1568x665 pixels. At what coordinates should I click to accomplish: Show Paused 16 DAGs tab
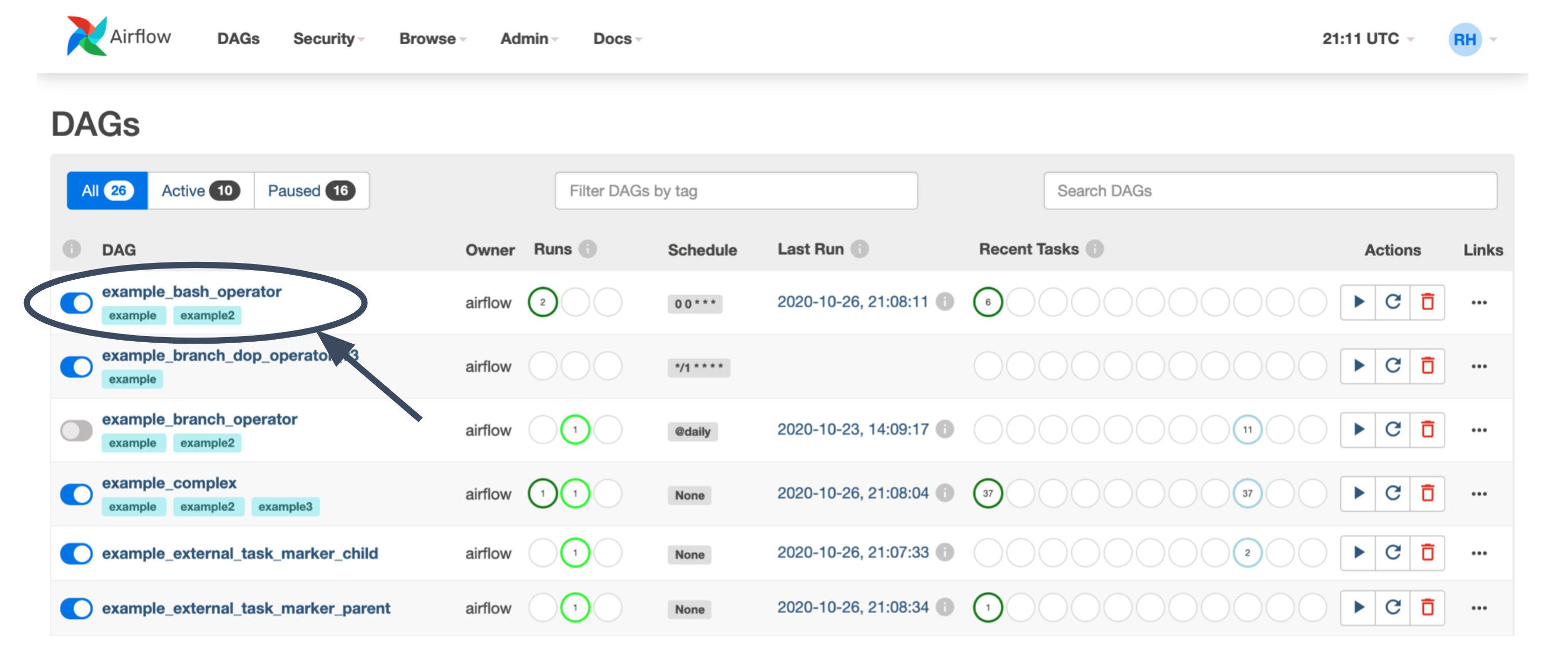click(311, 190)
